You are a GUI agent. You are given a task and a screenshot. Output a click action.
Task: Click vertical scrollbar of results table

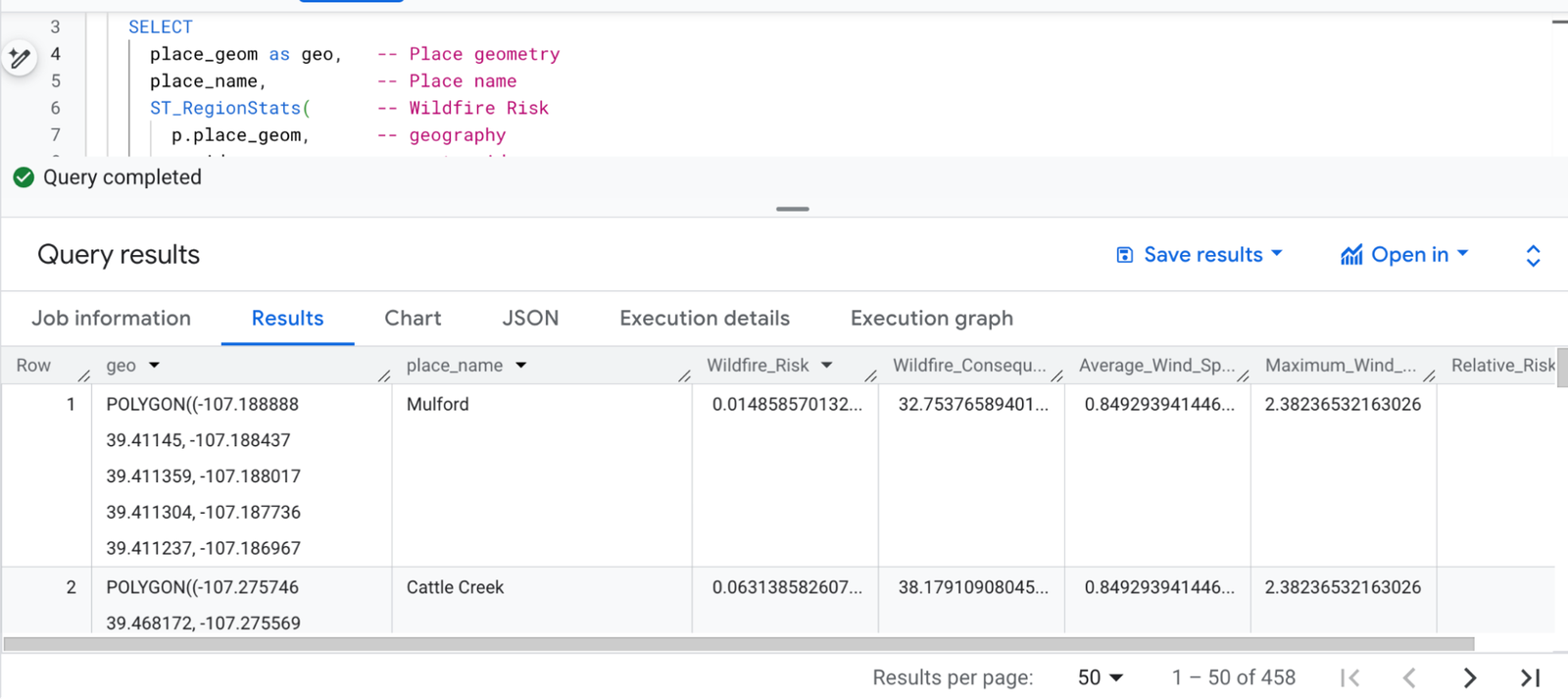pyautogui.click(x=1562, y=368)
